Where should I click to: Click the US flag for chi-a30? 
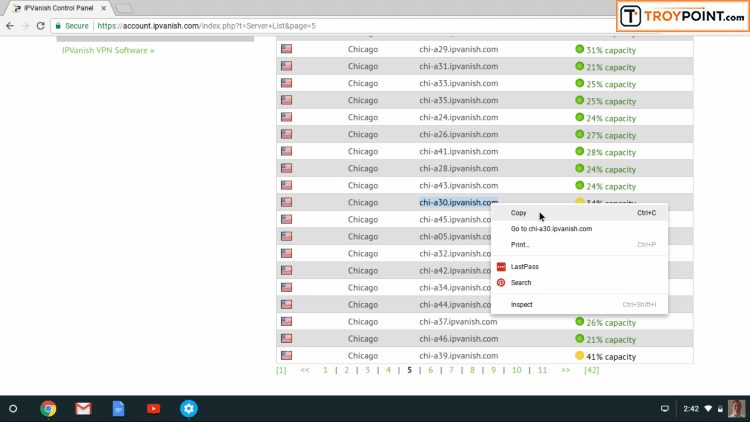[287, 202]
